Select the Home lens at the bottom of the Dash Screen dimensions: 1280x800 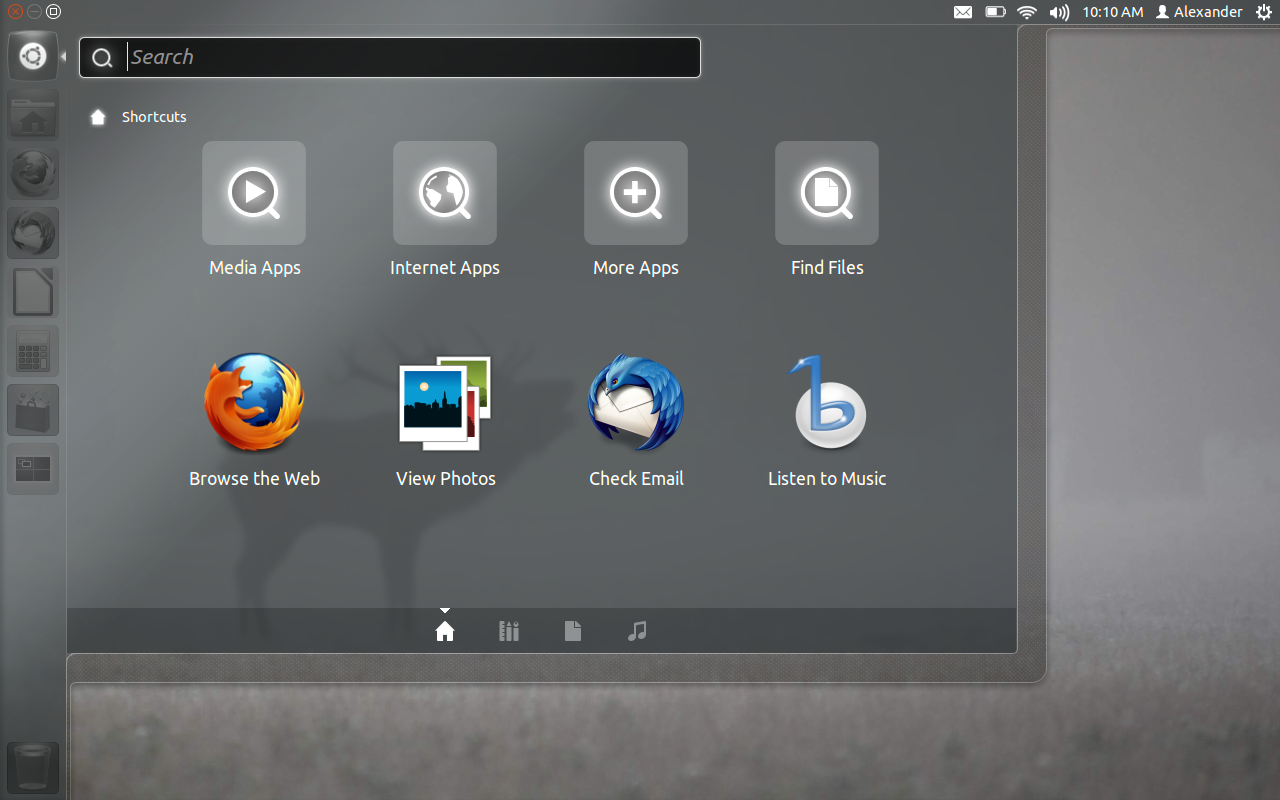click(445, 631)
